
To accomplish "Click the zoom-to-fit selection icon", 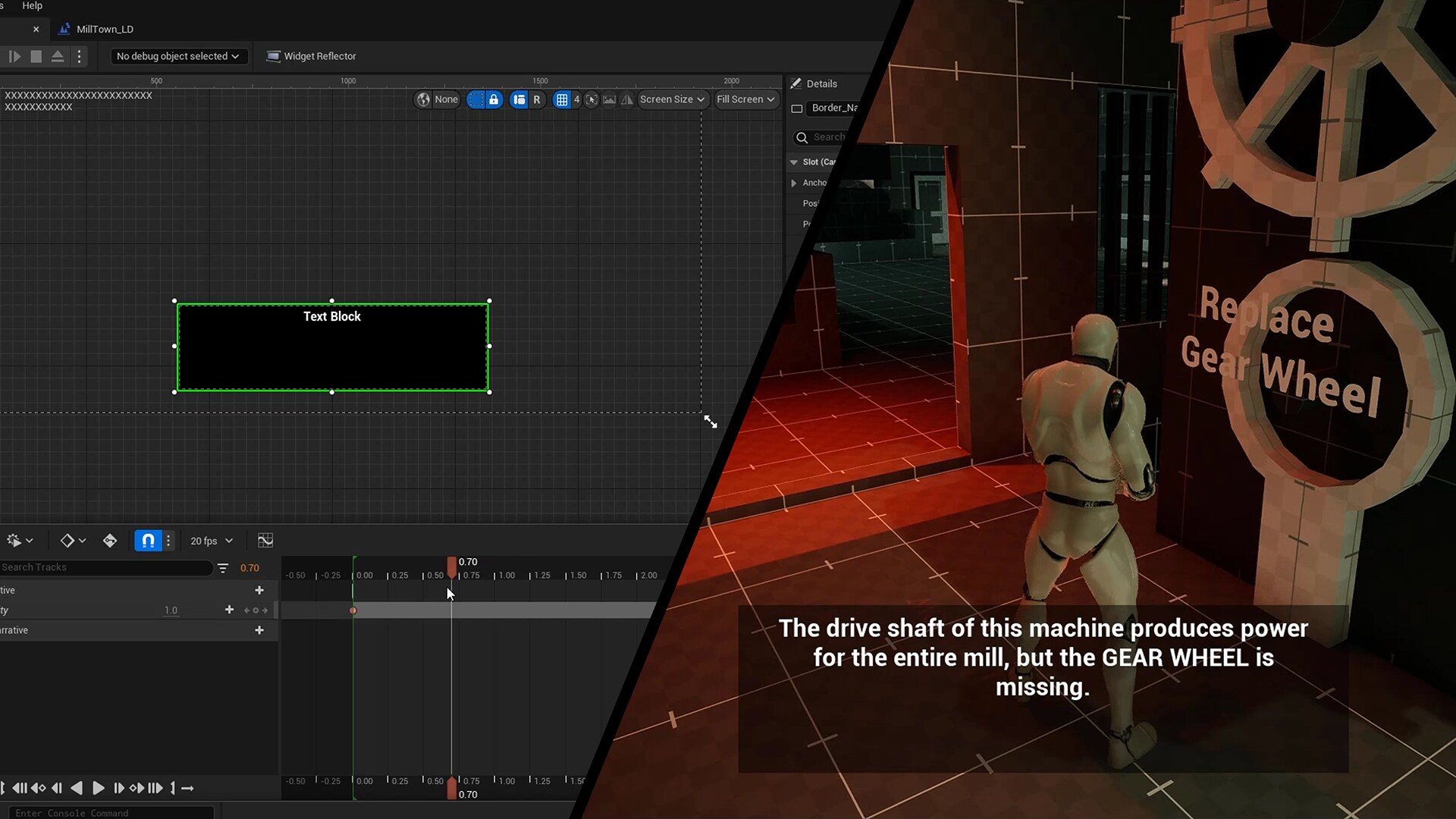I will (x=591, y=99).
